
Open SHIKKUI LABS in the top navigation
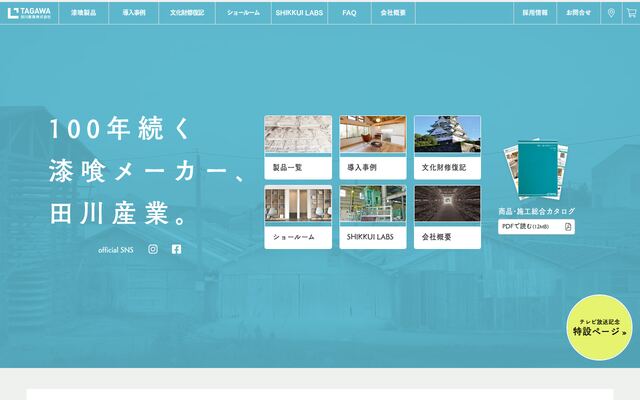point(299,13)
